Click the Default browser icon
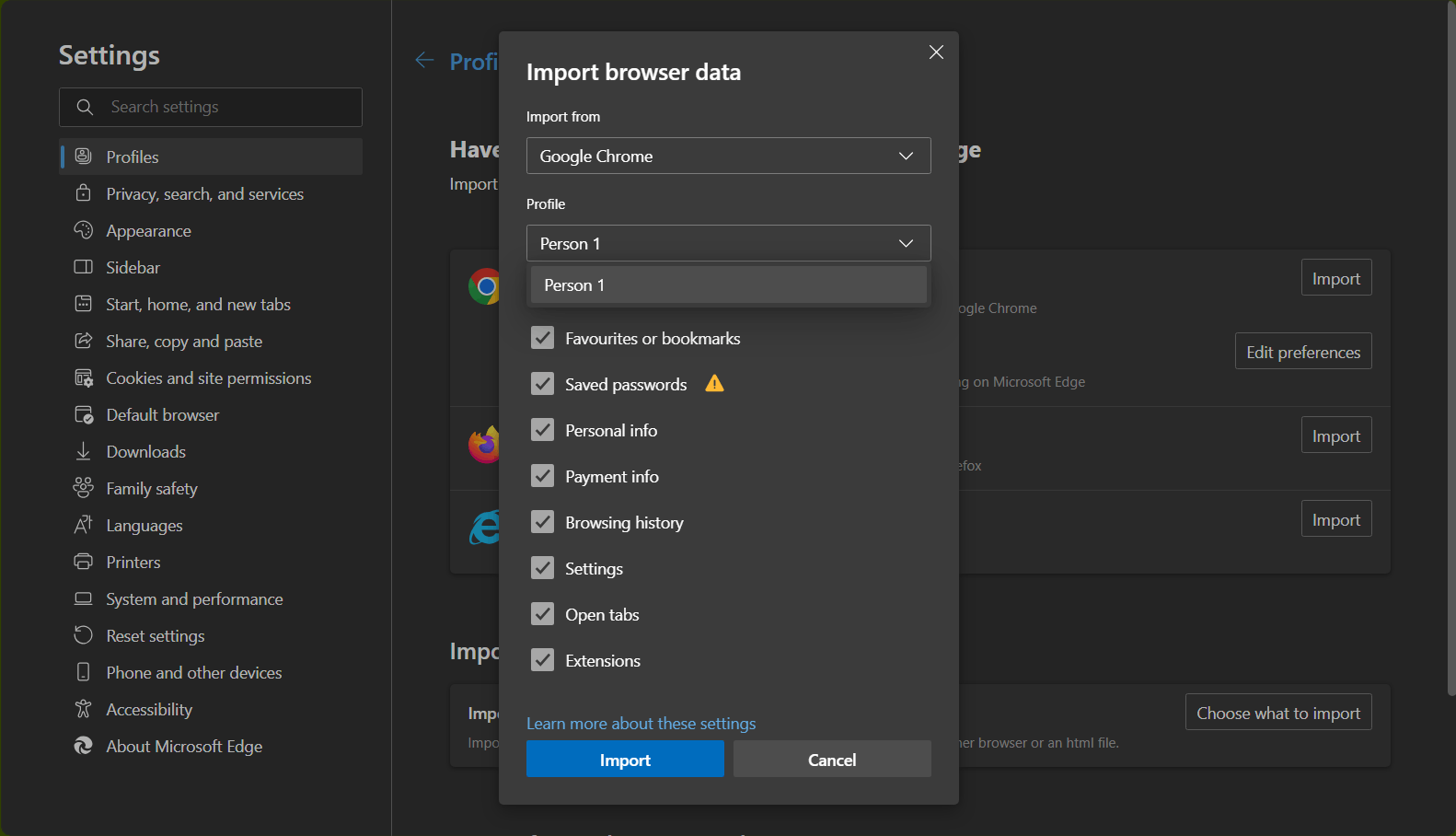The image size is (1456, 836). click(x=83, y=414)
